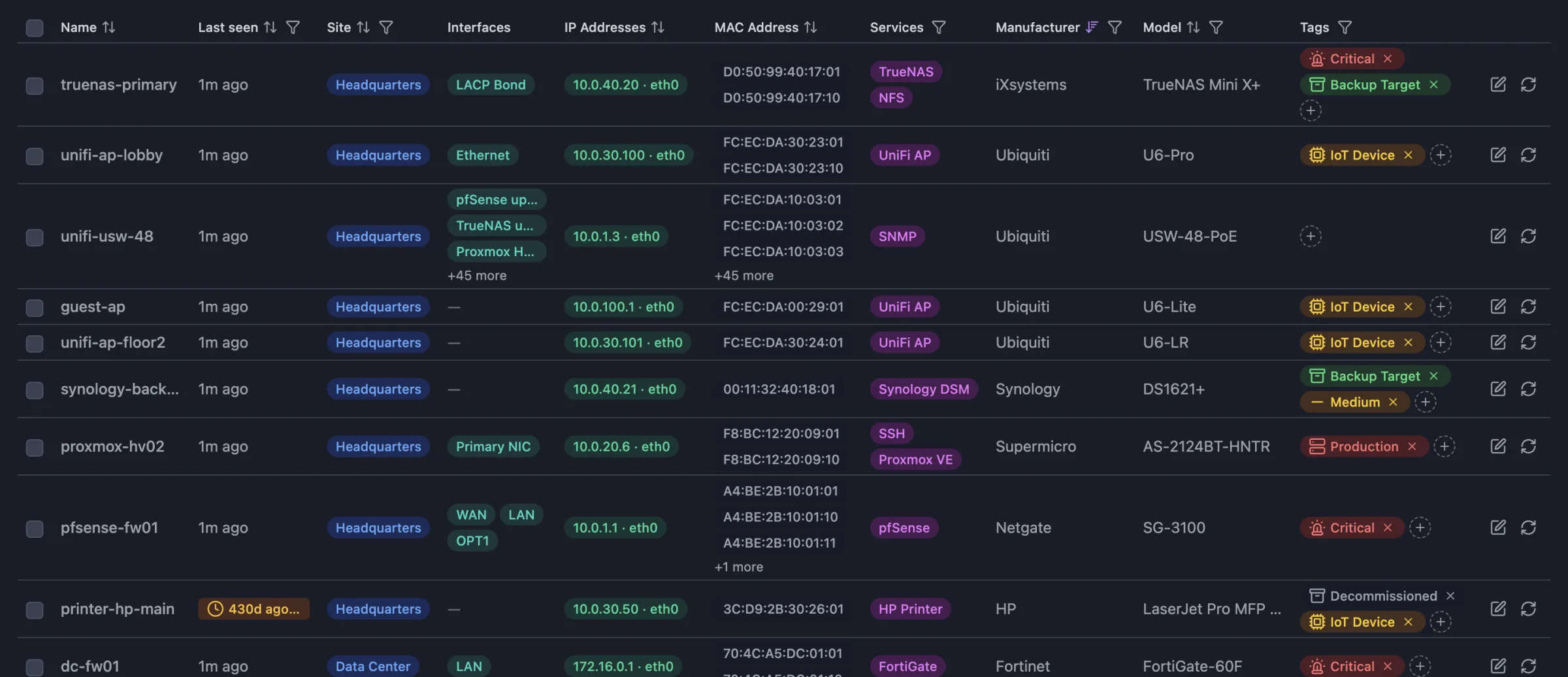Tick the guest-ap checkbox
The height and width of the screenshot is (677, 1568).
pos(35,307)
